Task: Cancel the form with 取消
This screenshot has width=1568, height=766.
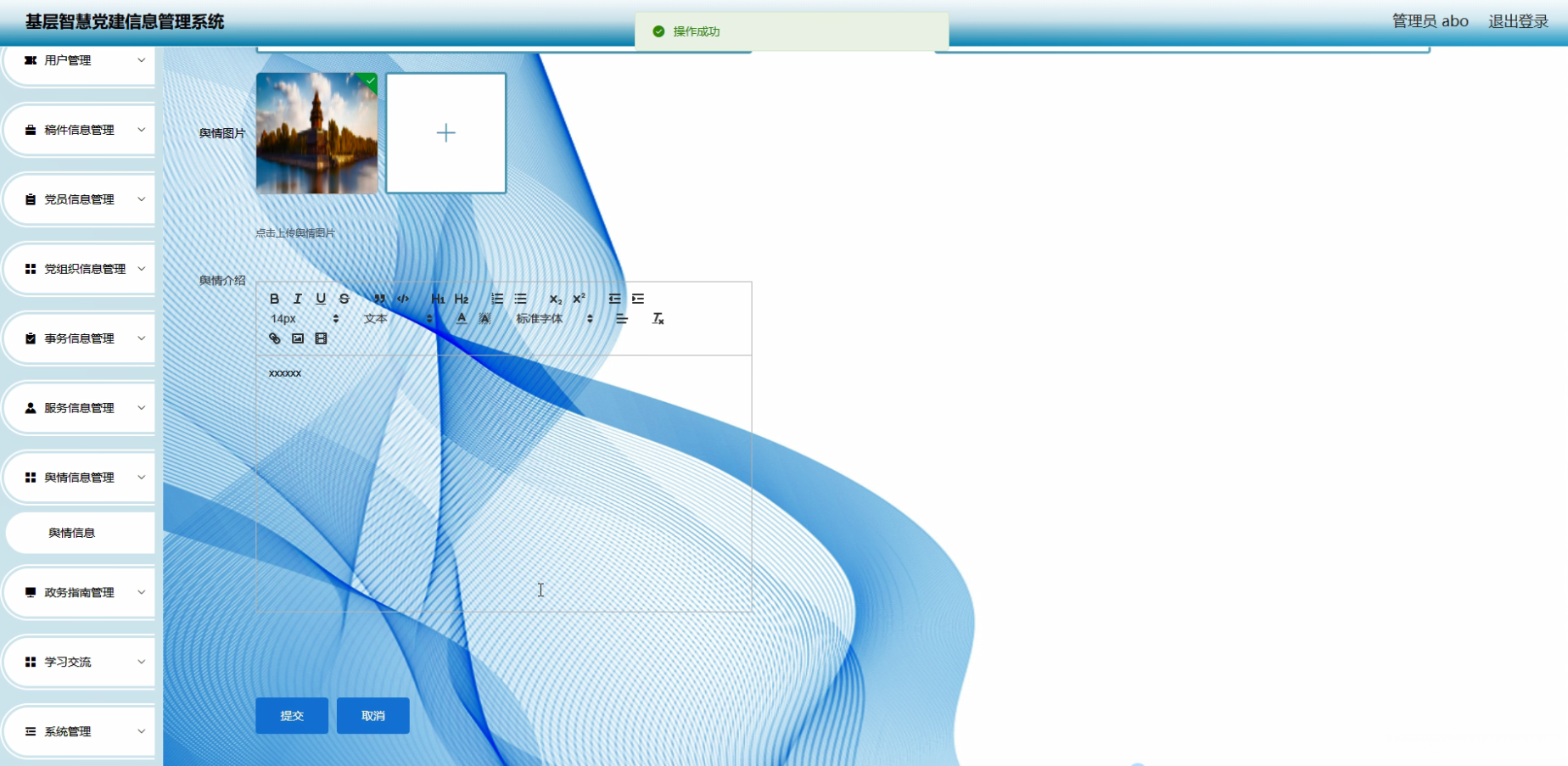Action: [373, 716]
